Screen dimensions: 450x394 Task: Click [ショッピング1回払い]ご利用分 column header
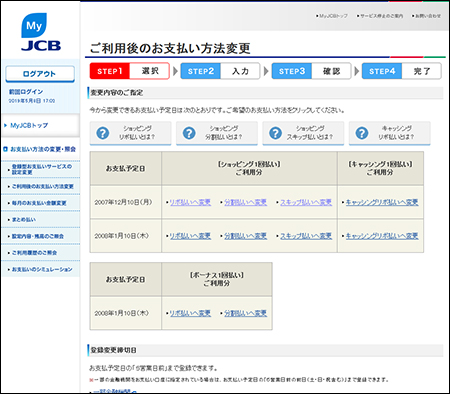coord(249,168)
